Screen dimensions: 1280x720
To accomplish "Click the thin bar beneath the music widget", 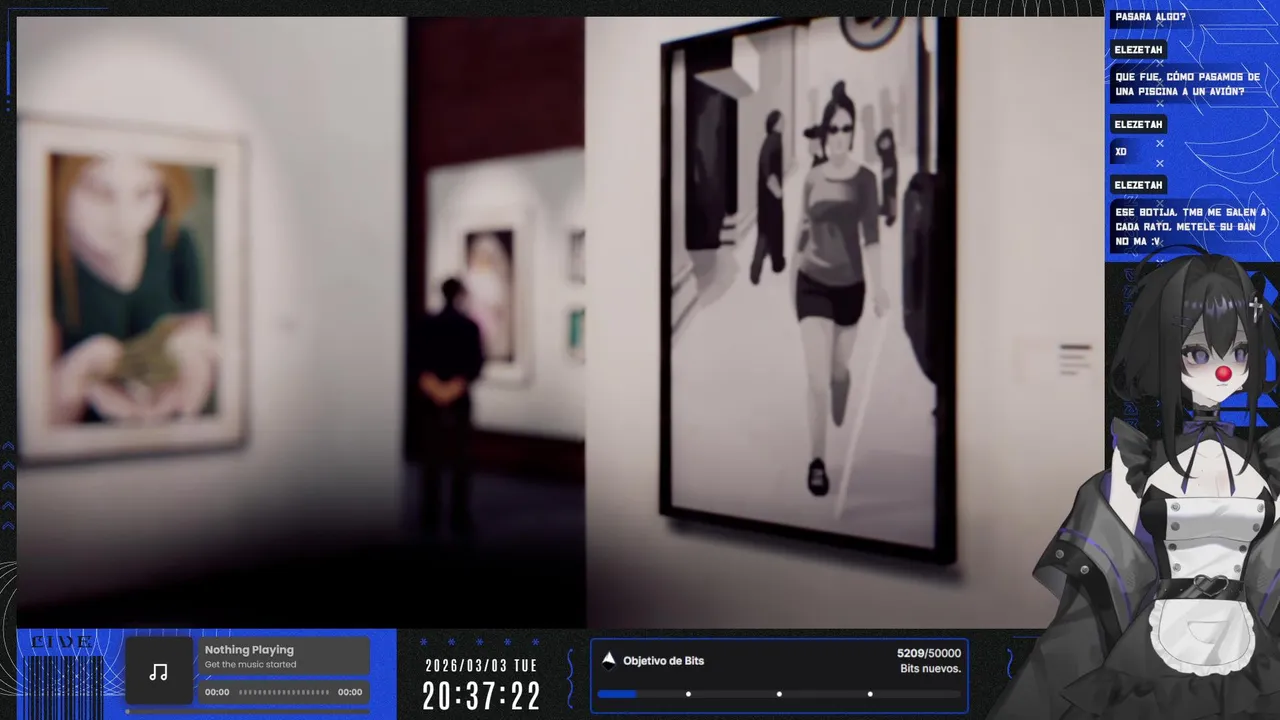I will 247,712.
